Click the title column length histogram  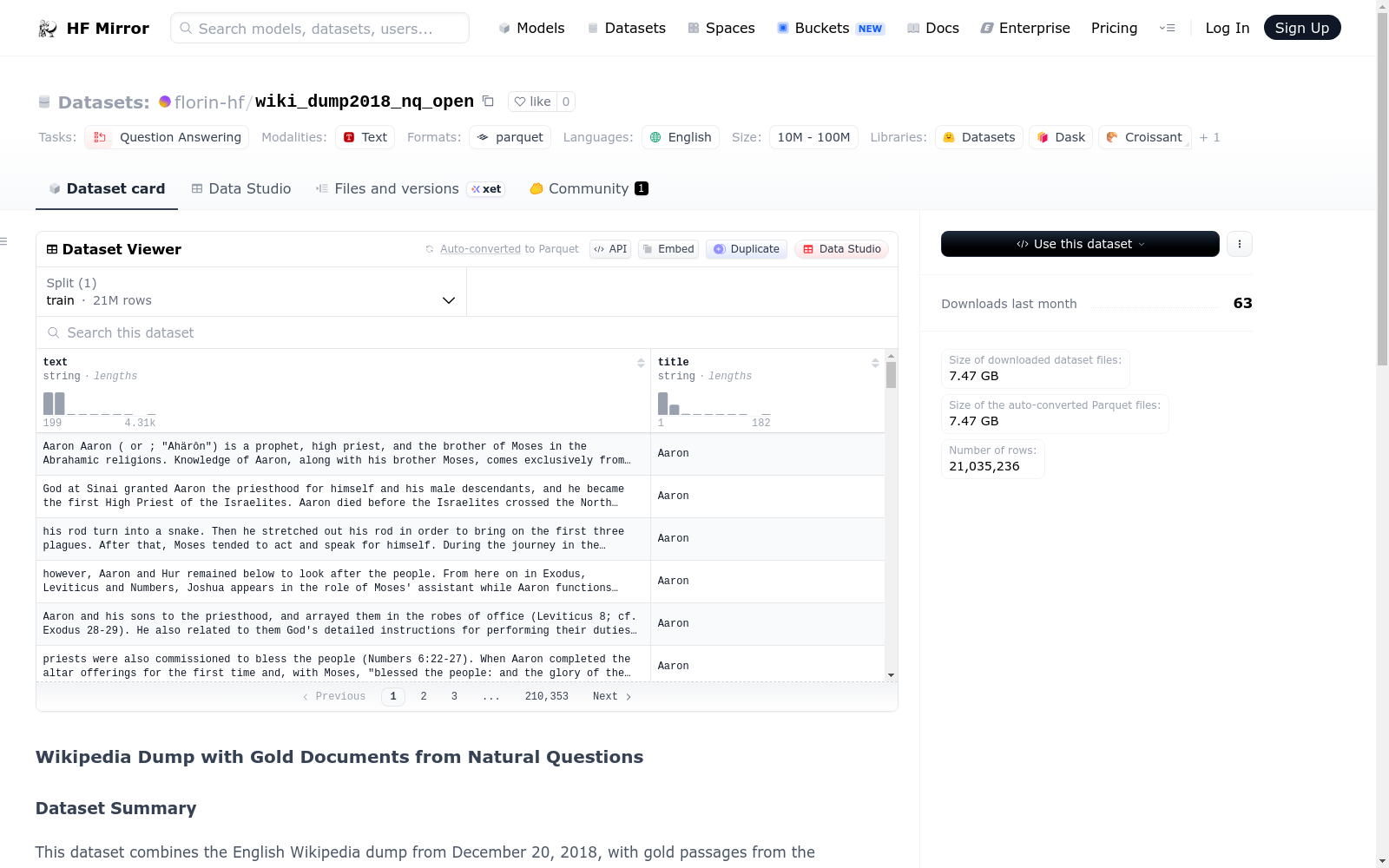[x=714, y=404]
